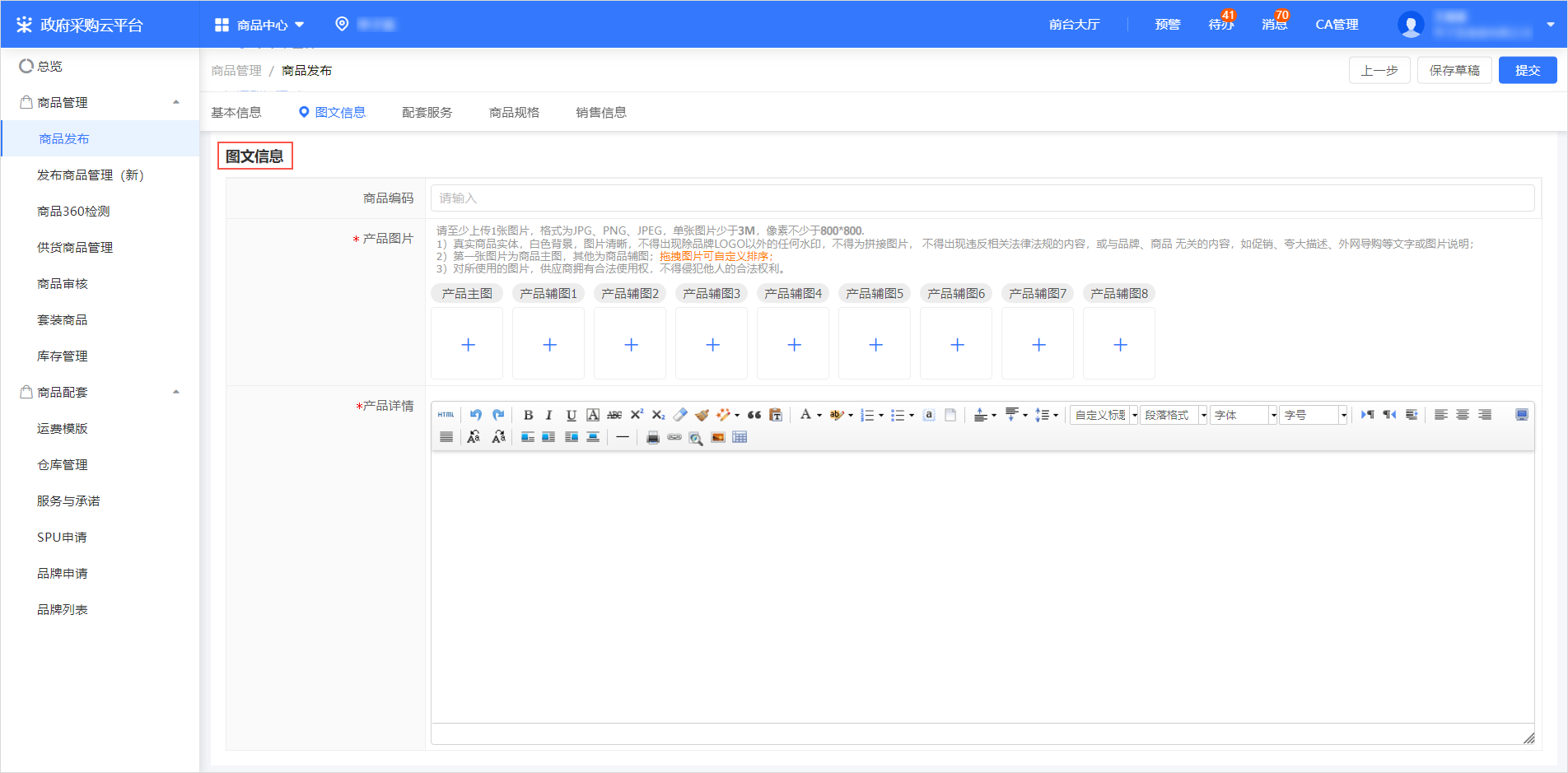
Task: Open 前台大厅 in the top bar
Action: coord(1074,25)
